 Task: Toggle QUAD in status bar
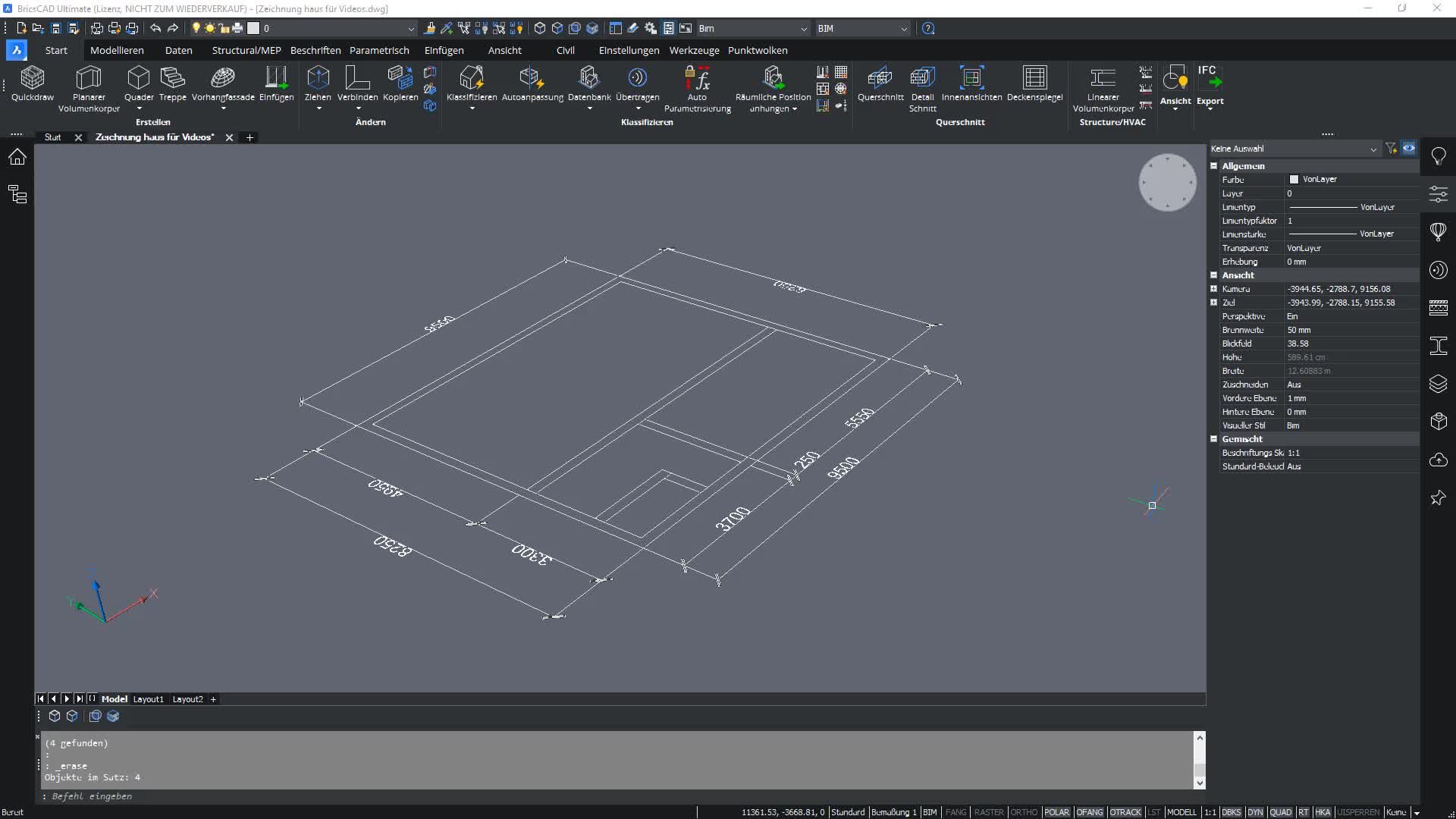(1281, 812)
